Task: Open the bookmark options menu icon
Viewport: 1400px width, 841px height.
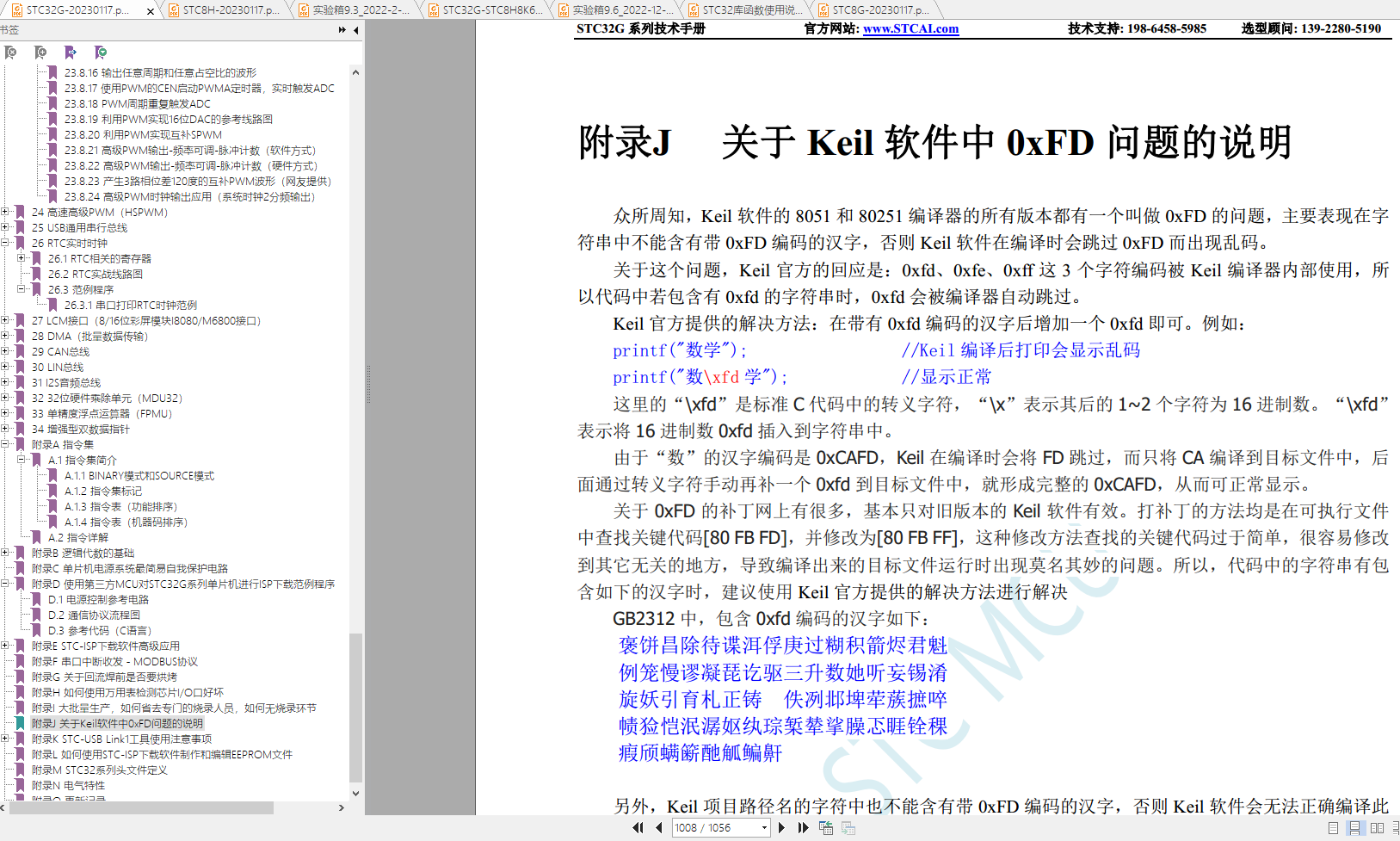Action: (x=101, y=53)
